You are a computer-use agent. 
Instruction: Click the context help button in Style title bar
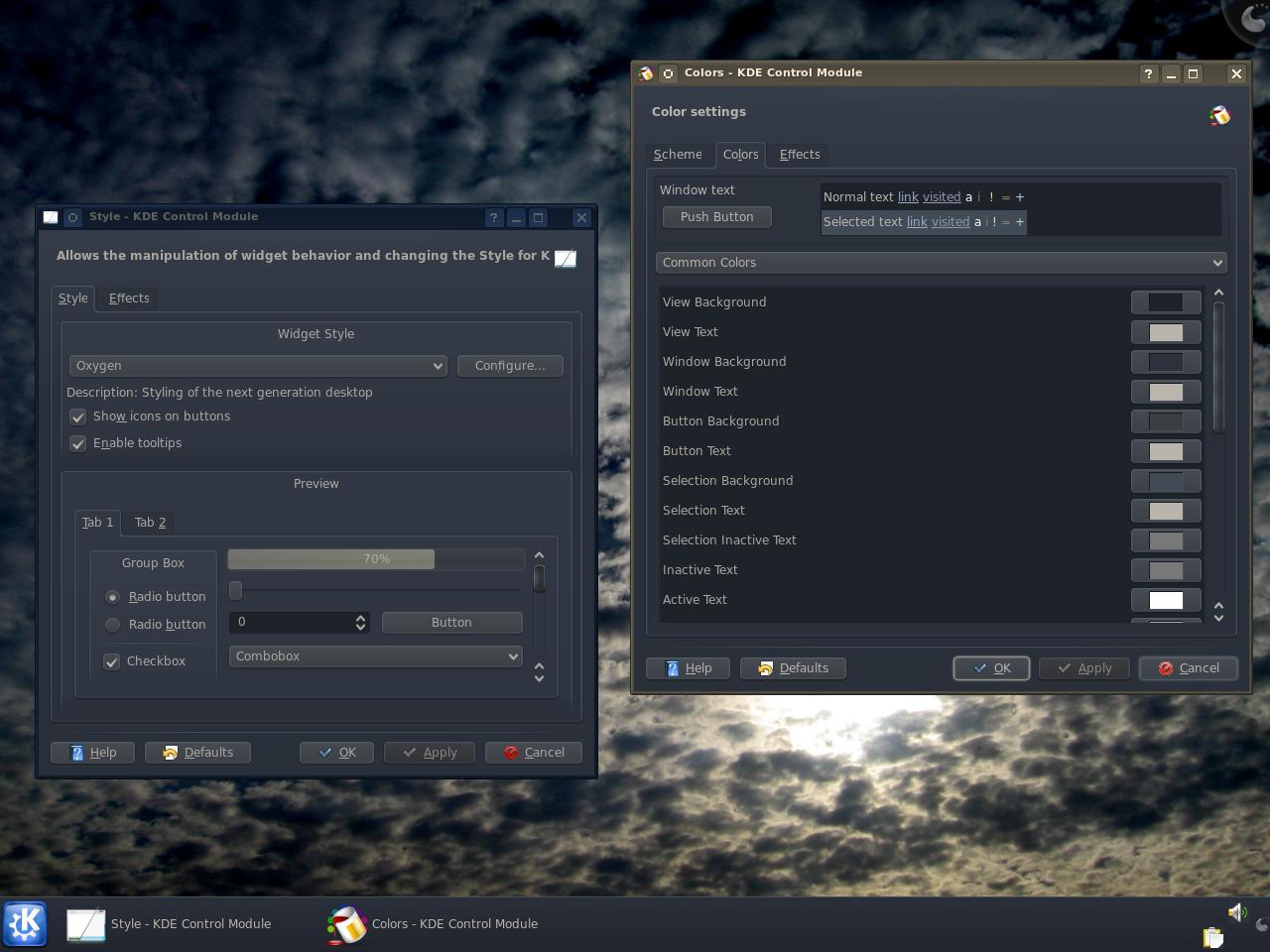pyautogui.click(x=494, y=217)
